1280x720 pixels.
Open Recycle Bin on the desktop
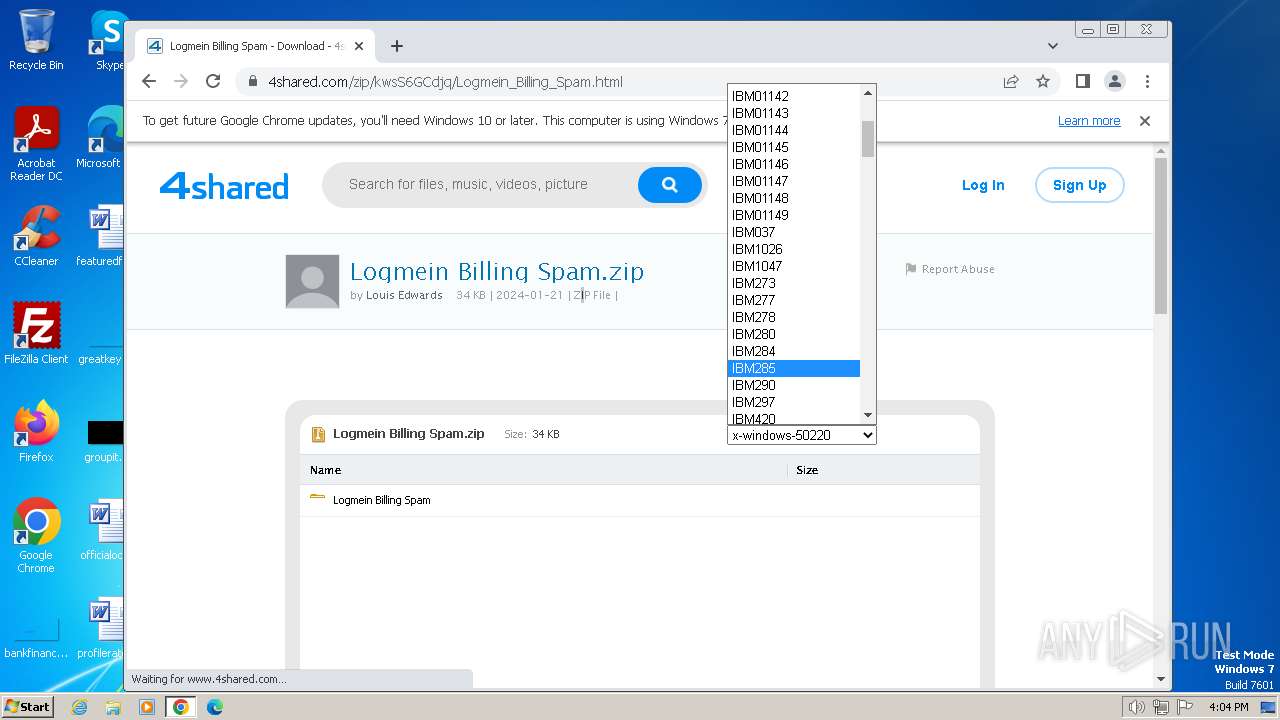tap(36, 40)
